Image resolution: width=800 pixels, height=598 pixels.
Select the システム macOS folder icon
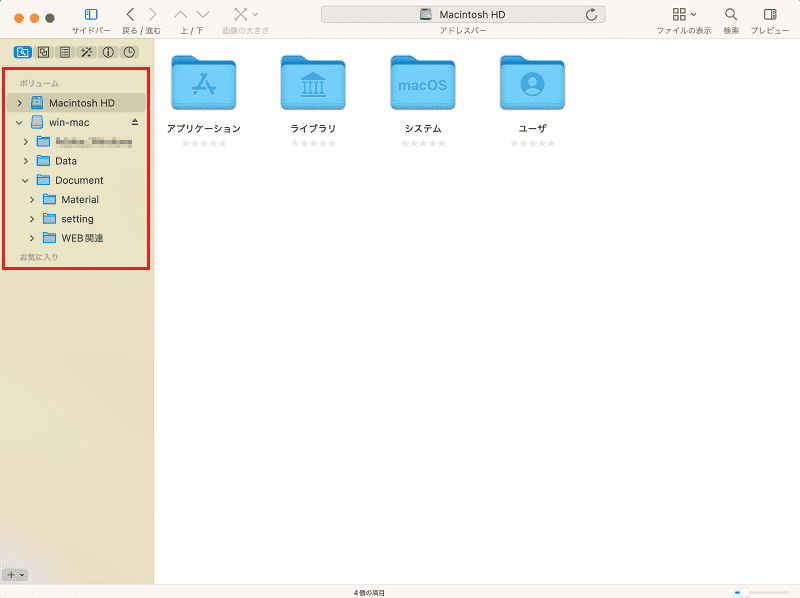(x=423, y=83)
